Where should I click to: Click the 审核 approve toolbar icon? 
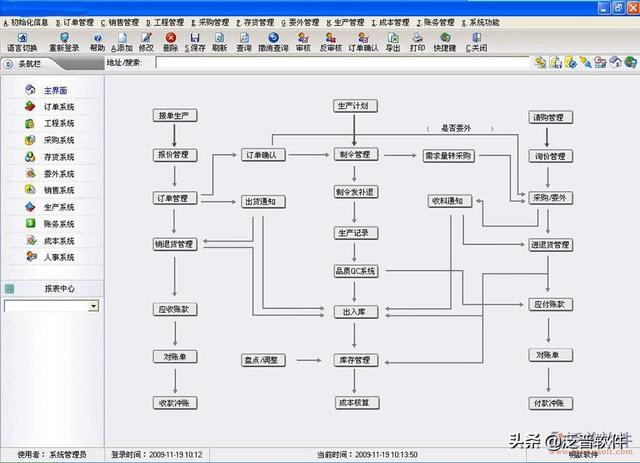[303, 38]
